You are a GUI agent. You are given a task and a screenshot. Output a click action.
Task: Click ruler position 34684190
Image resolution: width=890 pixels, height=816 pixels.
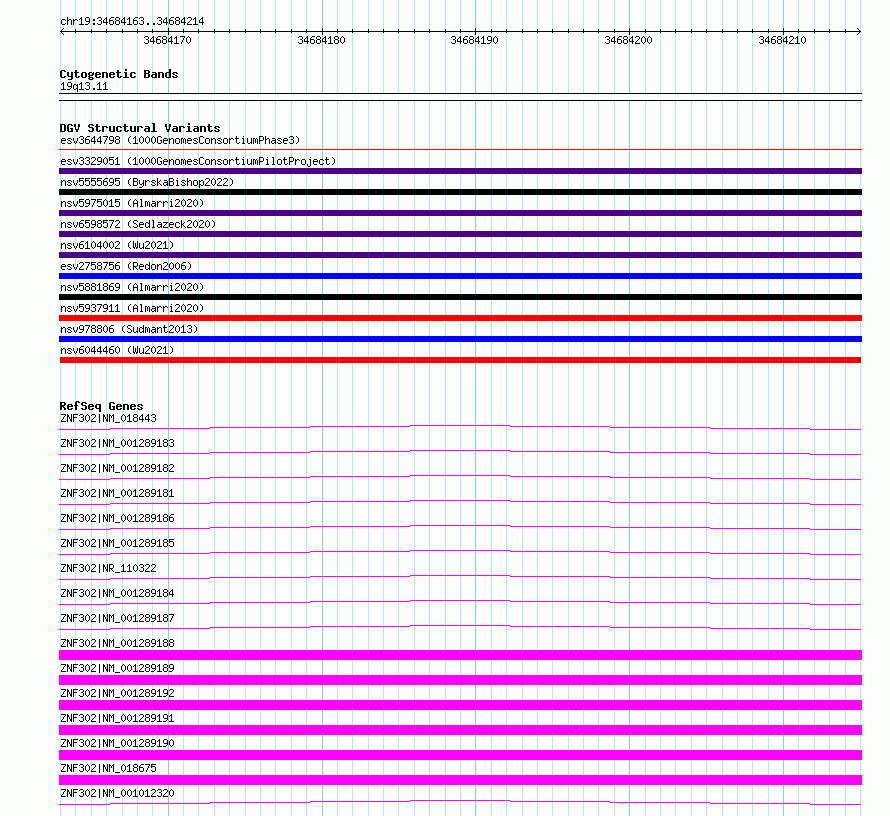pyautogui.click(x=475, y=40)
